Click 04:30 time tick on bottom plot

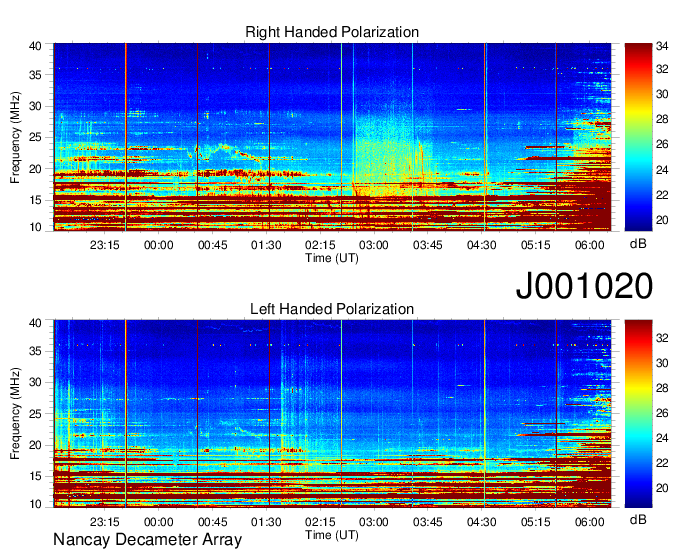[x=481, y=522]
